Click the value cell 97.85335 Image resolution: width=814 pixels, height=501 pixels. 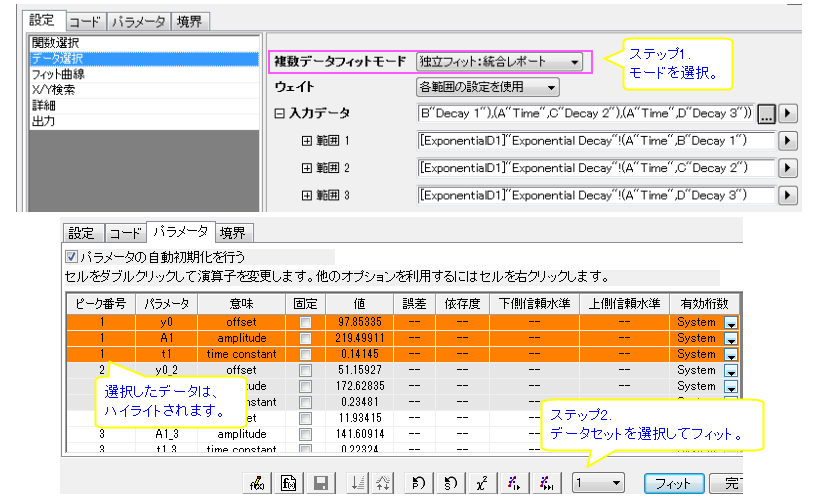(359, 322)
